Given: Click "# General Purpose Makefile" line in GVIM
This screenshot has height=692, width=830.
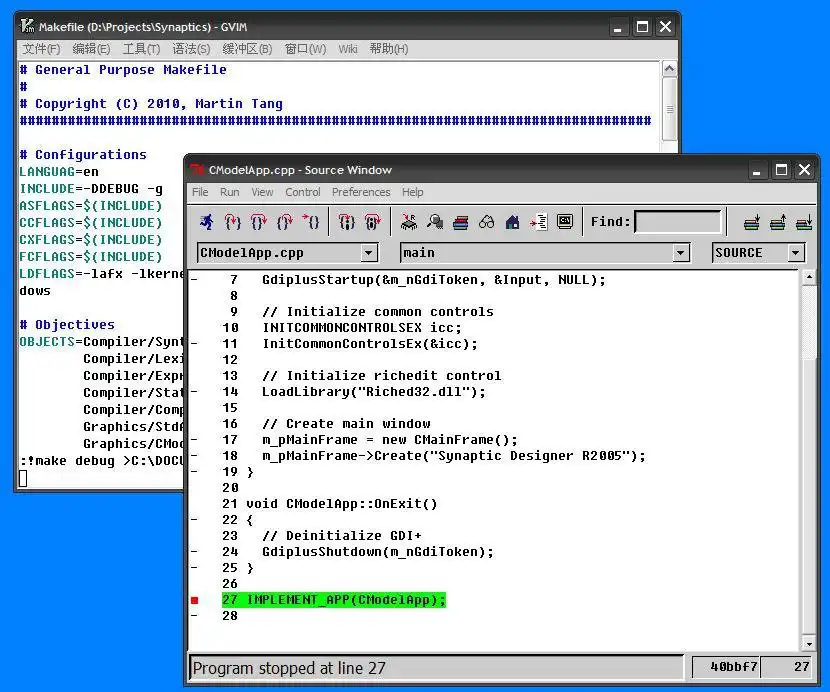Looking at the screenshot, I should (123, 70).
